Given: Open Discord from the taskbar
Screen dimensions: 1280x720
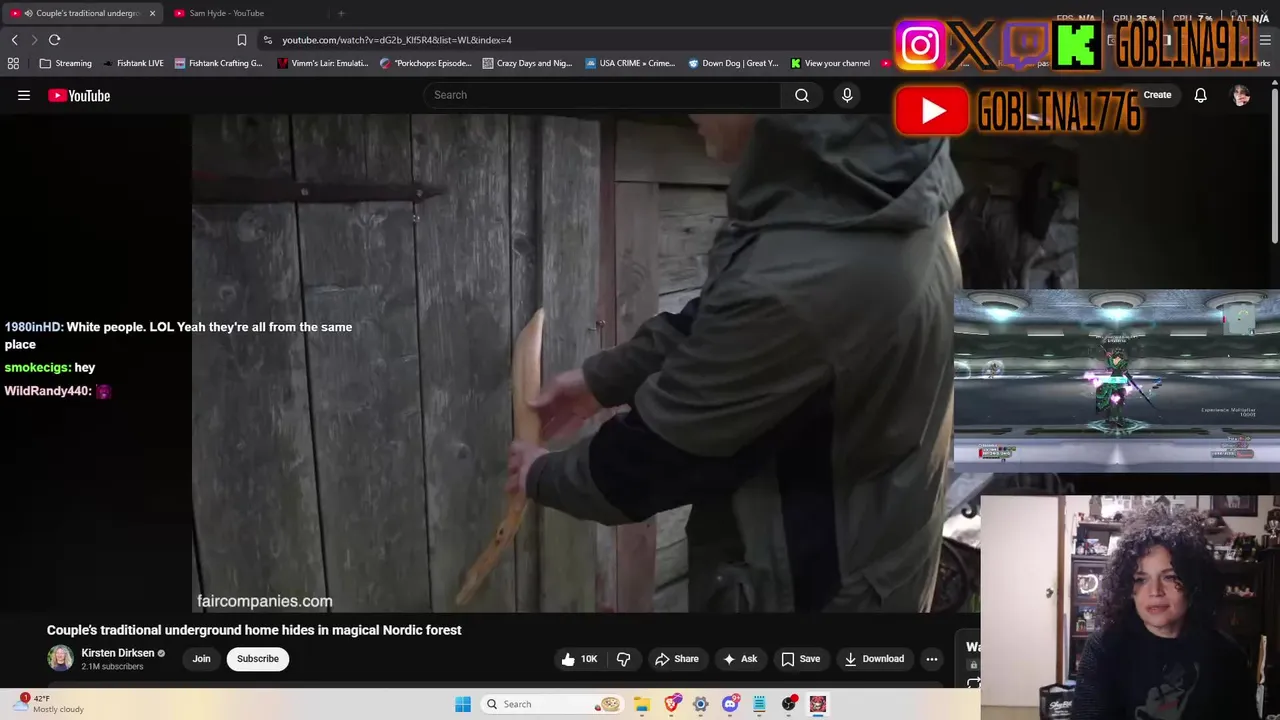Looking at the screenshot, I should (x=730, y=704).
